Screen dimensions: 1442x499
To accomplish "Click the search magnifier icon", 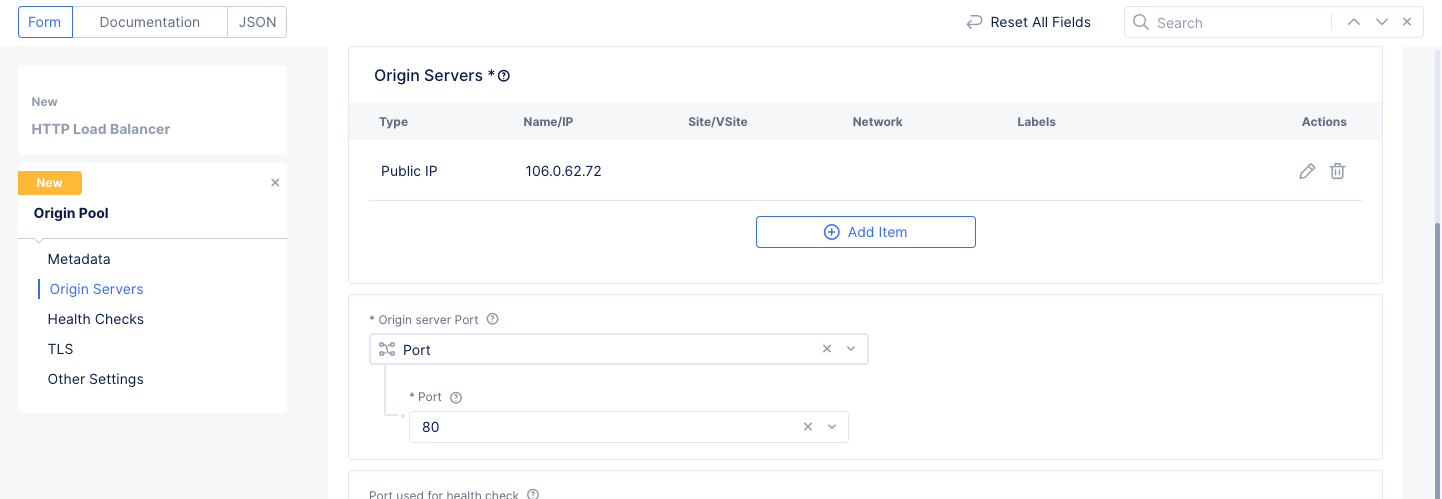I will [1141, 22].
